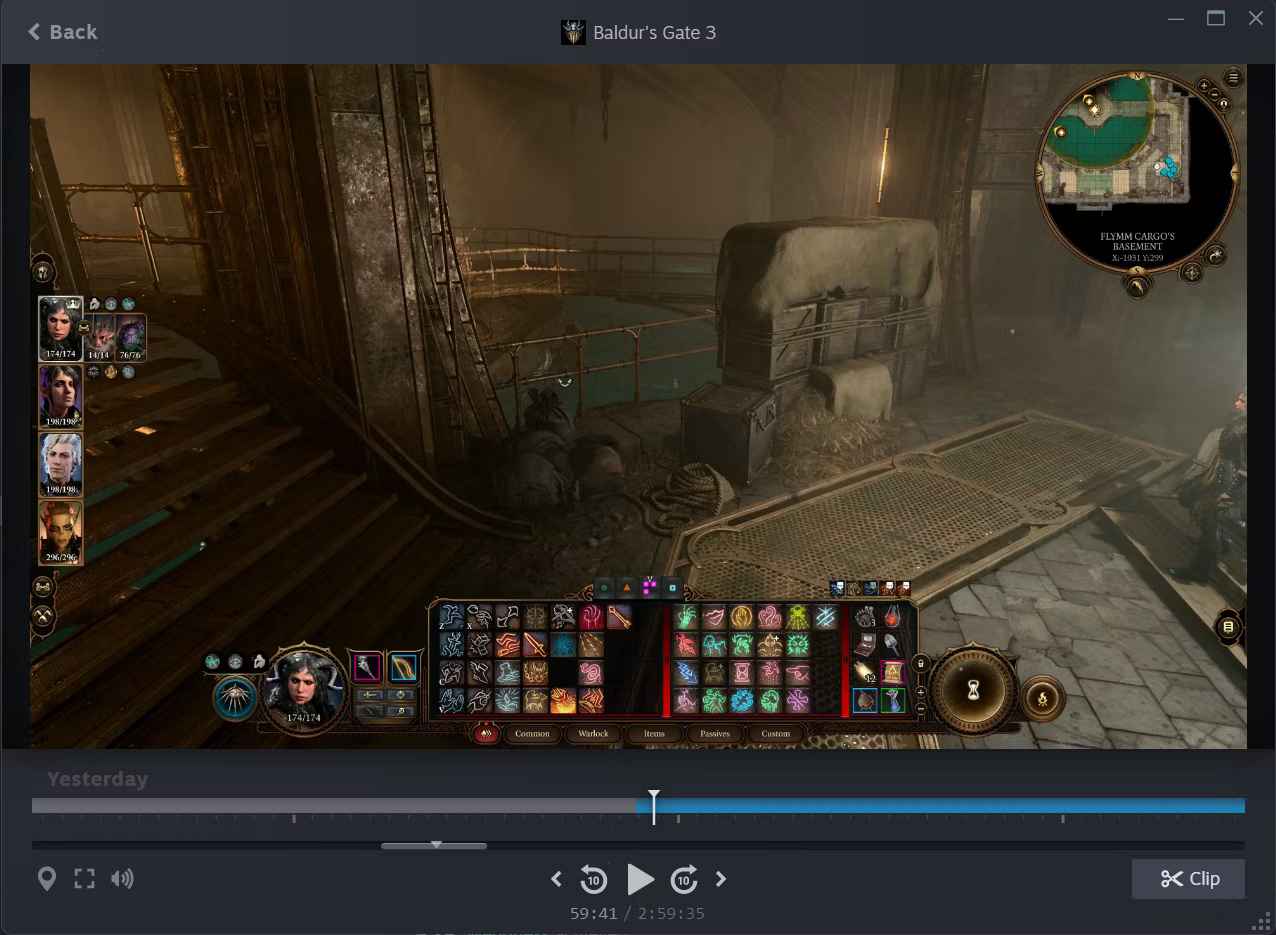
Task: Collapse the hotbar with the minus button
Action: pyautogui.click(x=921, y=708)
